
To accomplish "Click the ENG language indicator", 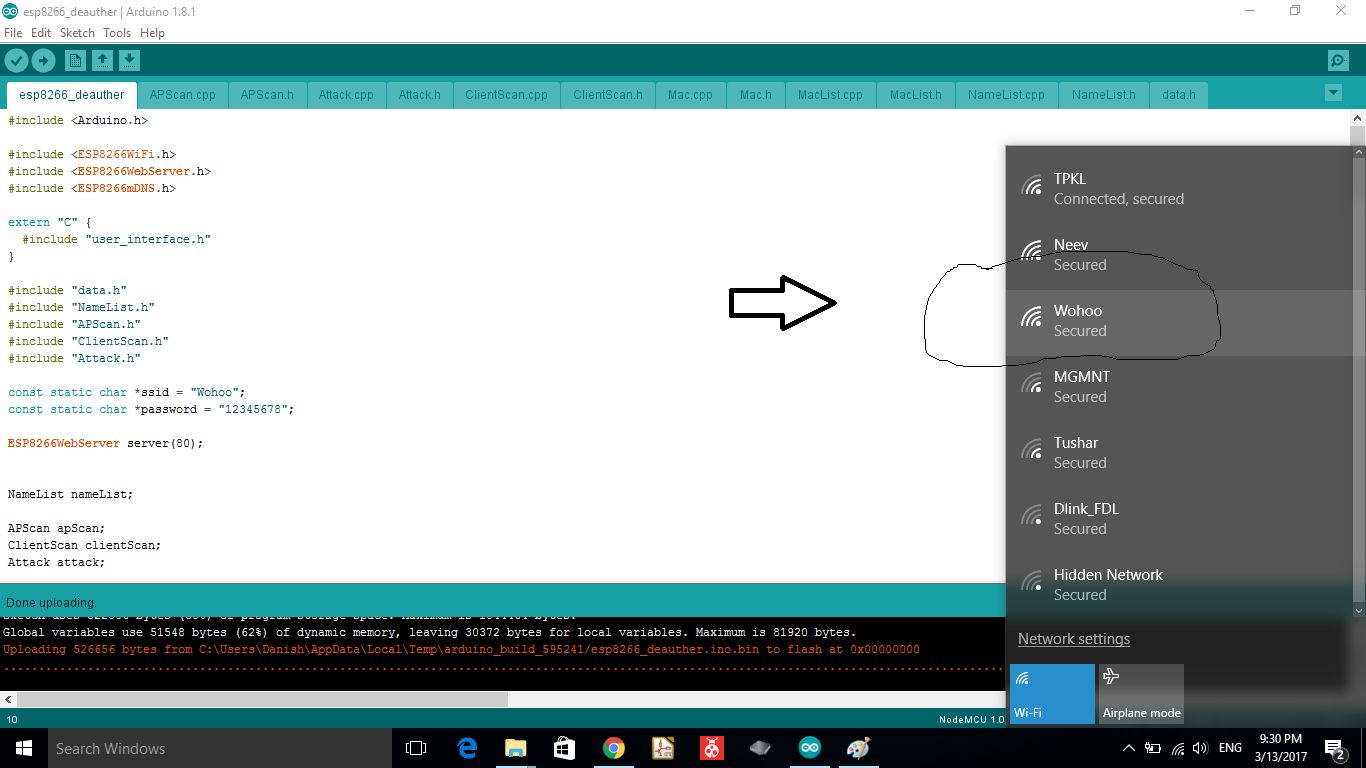I will pos(1230,748).
